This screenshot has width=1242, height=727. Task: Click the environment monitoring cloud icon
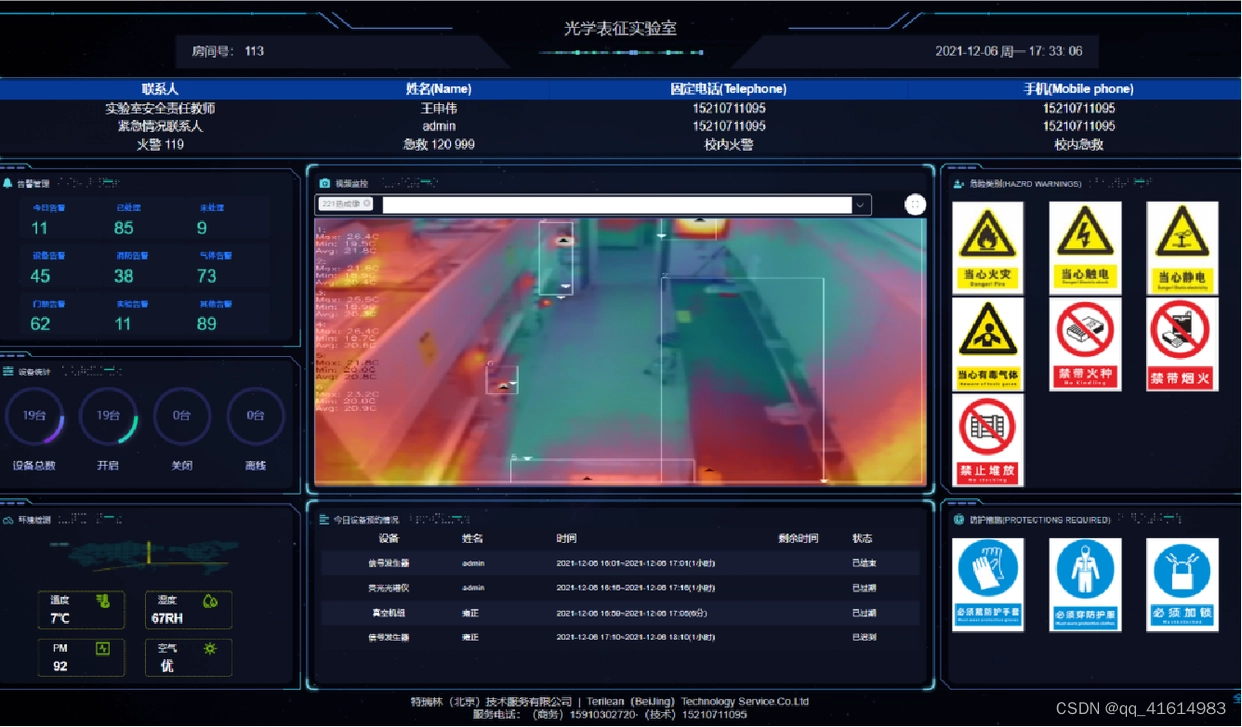coord(8,520)
